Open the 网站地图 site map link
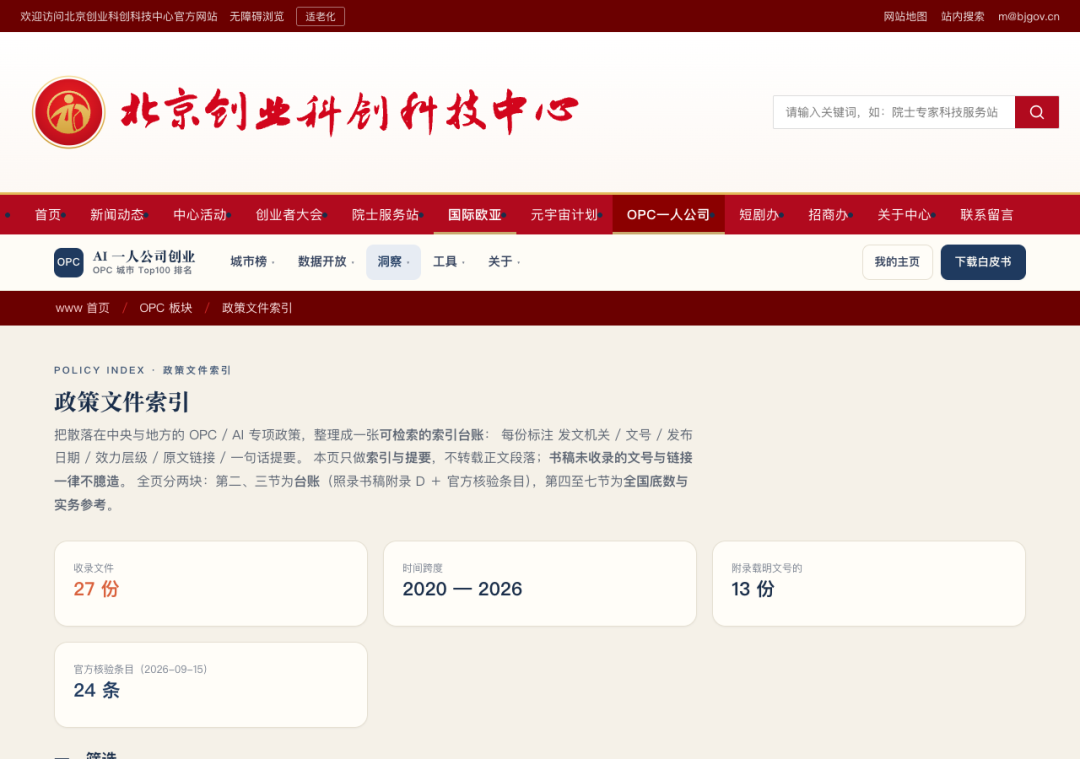The image size is (1080, 759). pos(905,17)
